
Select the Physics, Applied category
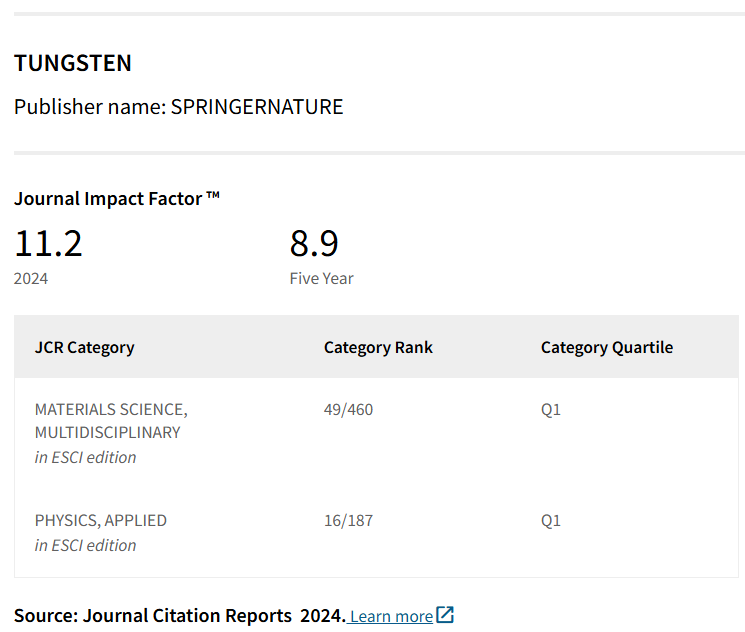101,520
